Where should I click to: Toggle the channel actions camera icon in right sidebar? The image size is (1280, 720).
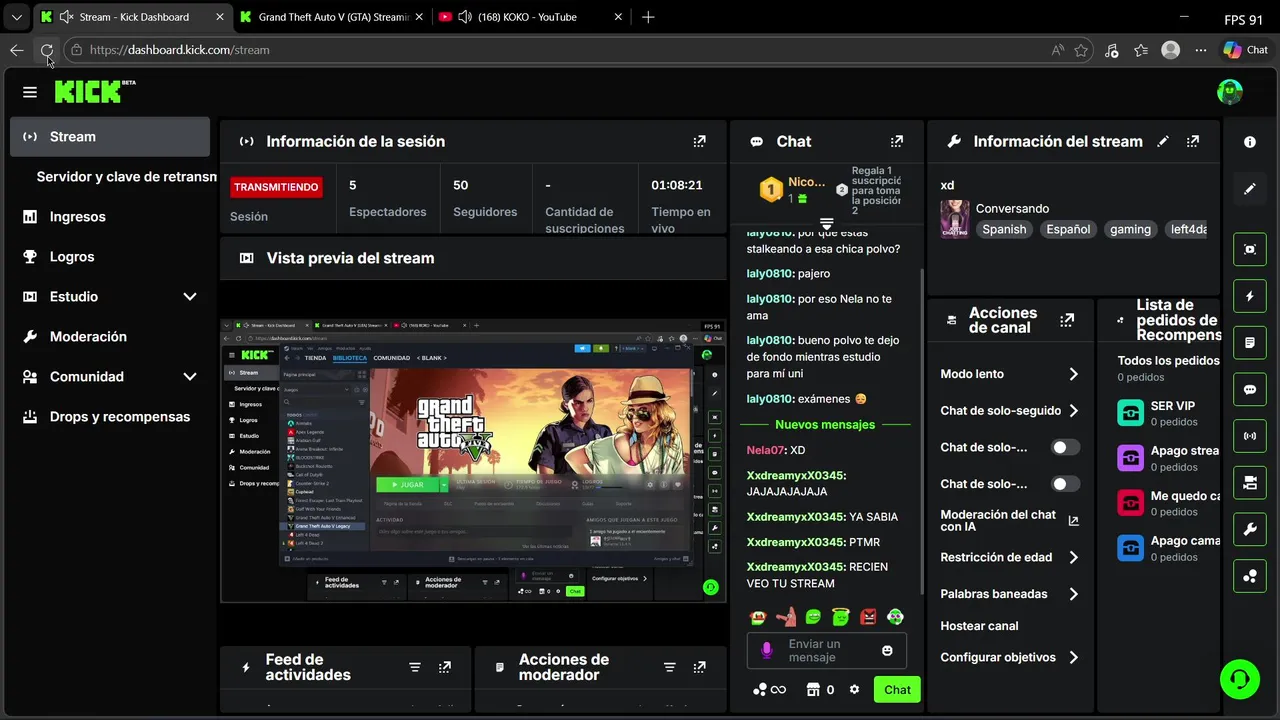pos(1250,483)
